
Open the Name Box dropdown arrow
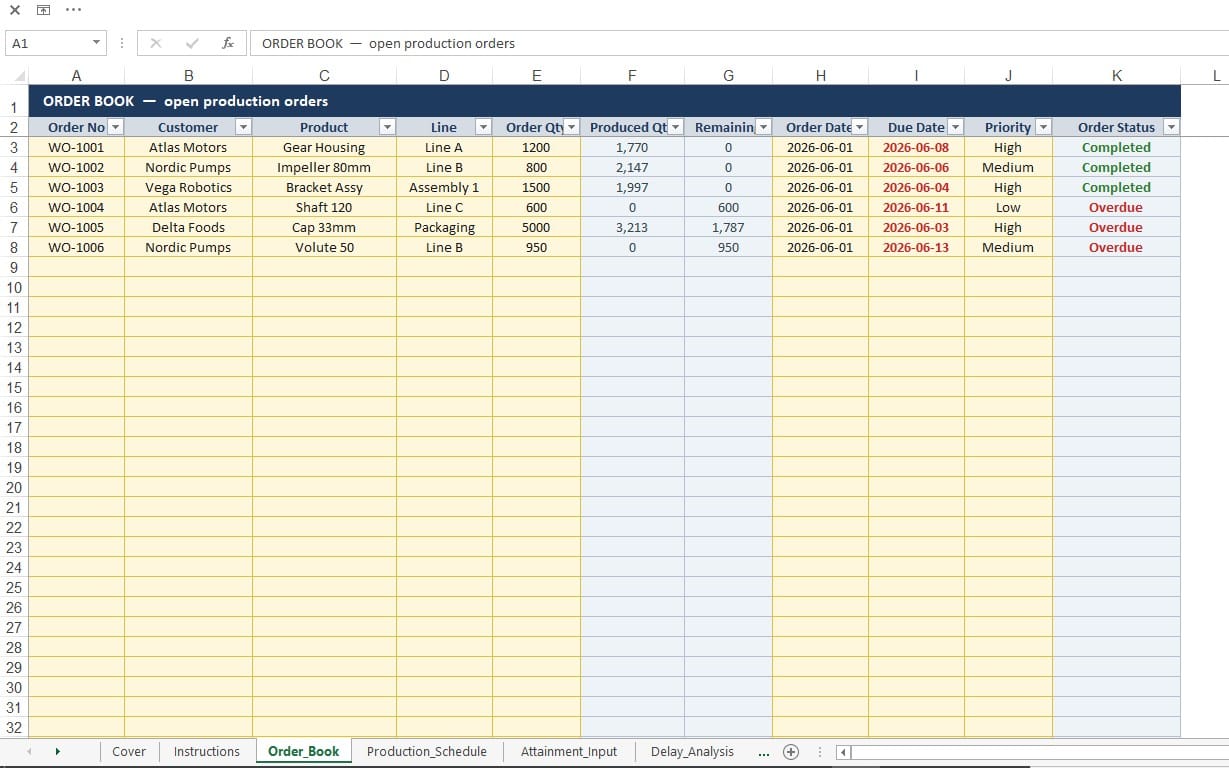97,43
